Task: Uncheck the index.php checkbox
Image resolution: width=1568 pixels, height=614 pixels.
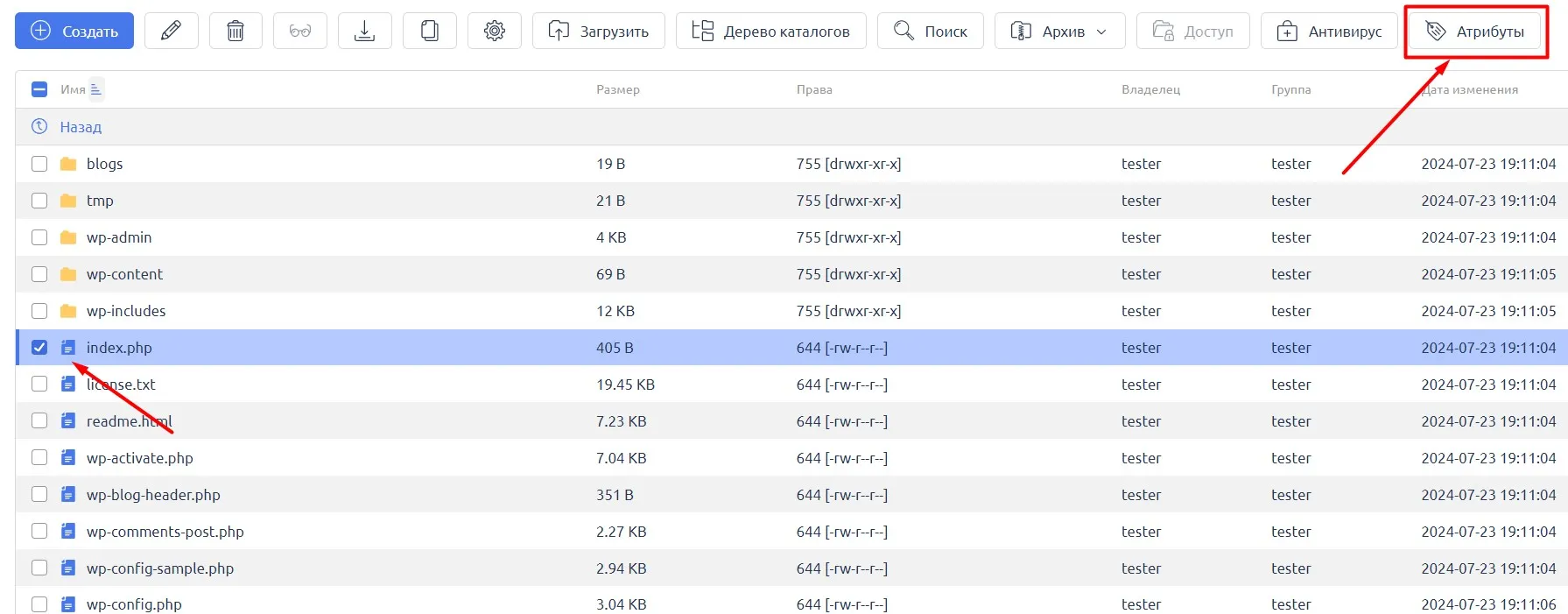Action: tap(39, 348)
